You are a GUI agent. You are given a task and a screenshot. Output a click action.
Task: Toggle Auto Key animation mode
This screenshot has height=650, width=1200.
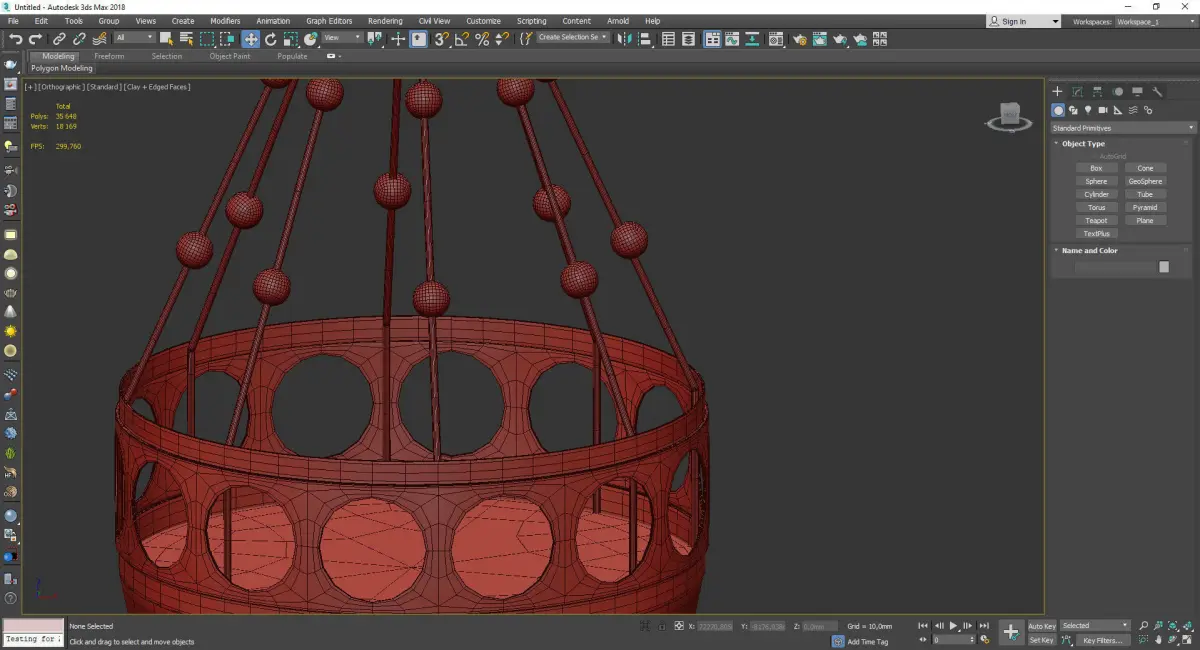pyautogui.click(x=1041, y=626)
